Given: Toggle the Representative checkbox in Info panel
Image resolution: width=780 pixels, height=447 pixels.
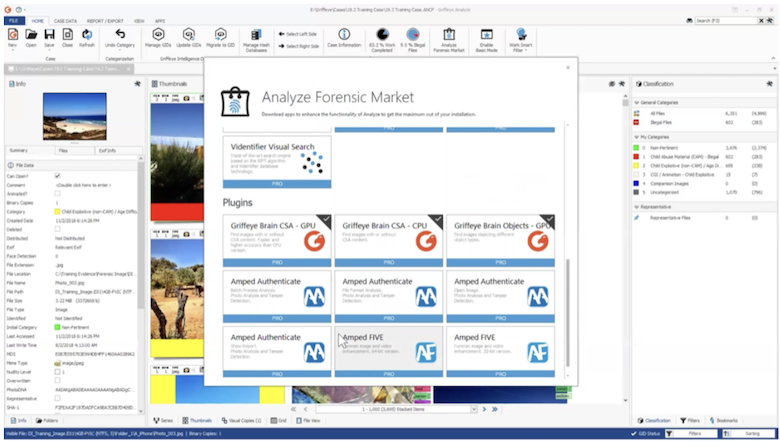Looking at the screenshot, I should pos(57,398).
